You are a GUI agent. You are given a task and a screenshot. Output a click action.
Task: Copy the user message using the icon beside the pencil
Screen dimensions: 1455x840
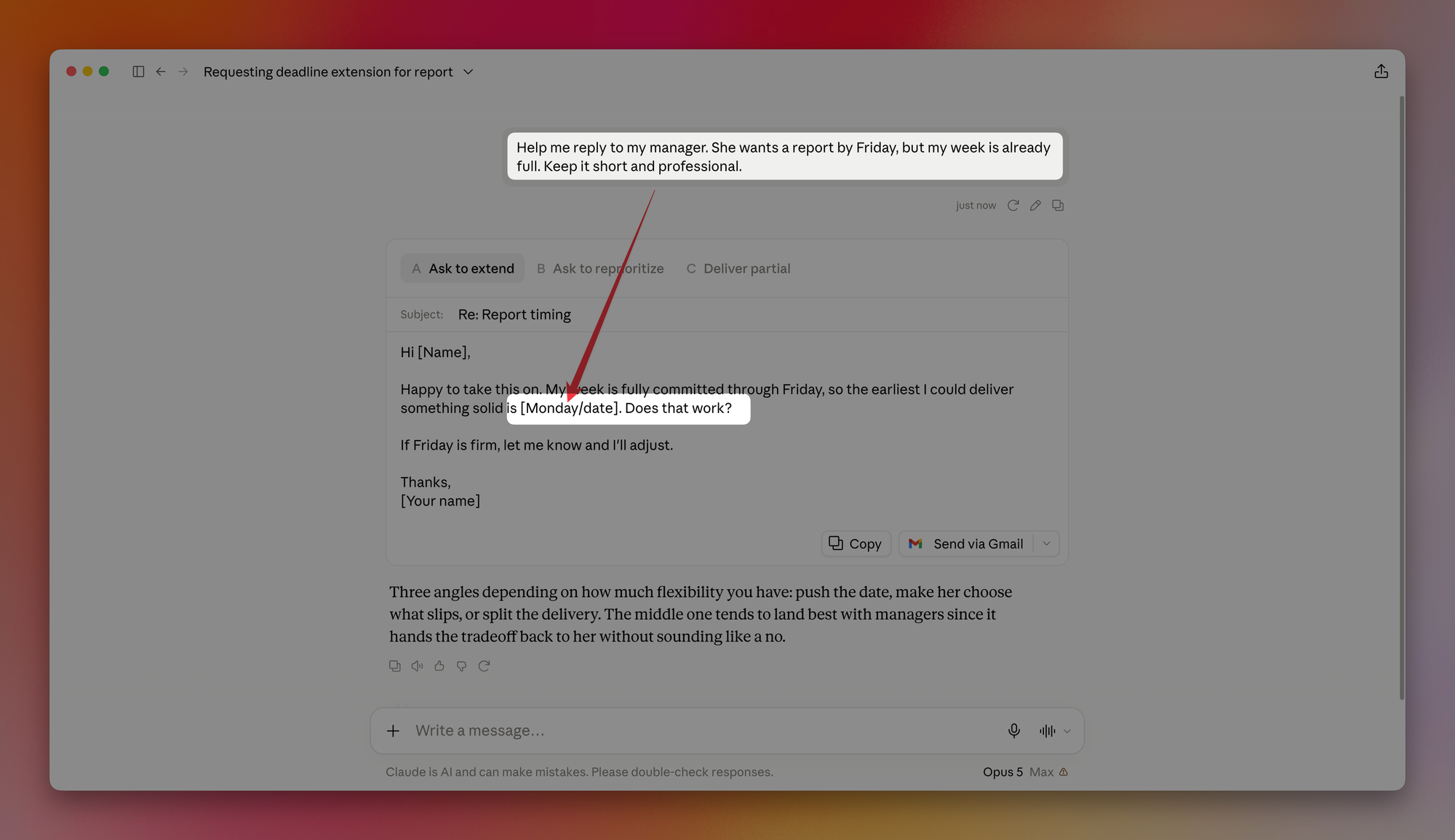pyautogui.click(x=1058, y=205)
